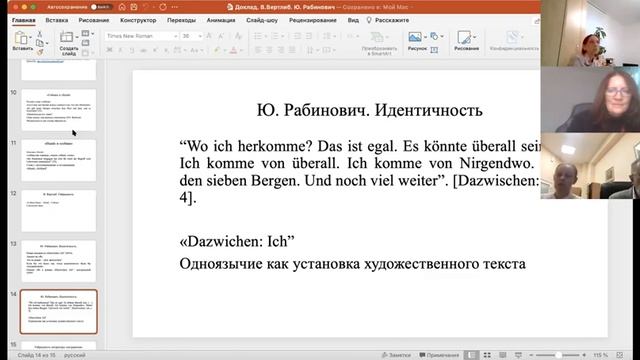Click Преобразовать в SmartArt icon
Screen dimensions: 640x360
pos(376,37)
